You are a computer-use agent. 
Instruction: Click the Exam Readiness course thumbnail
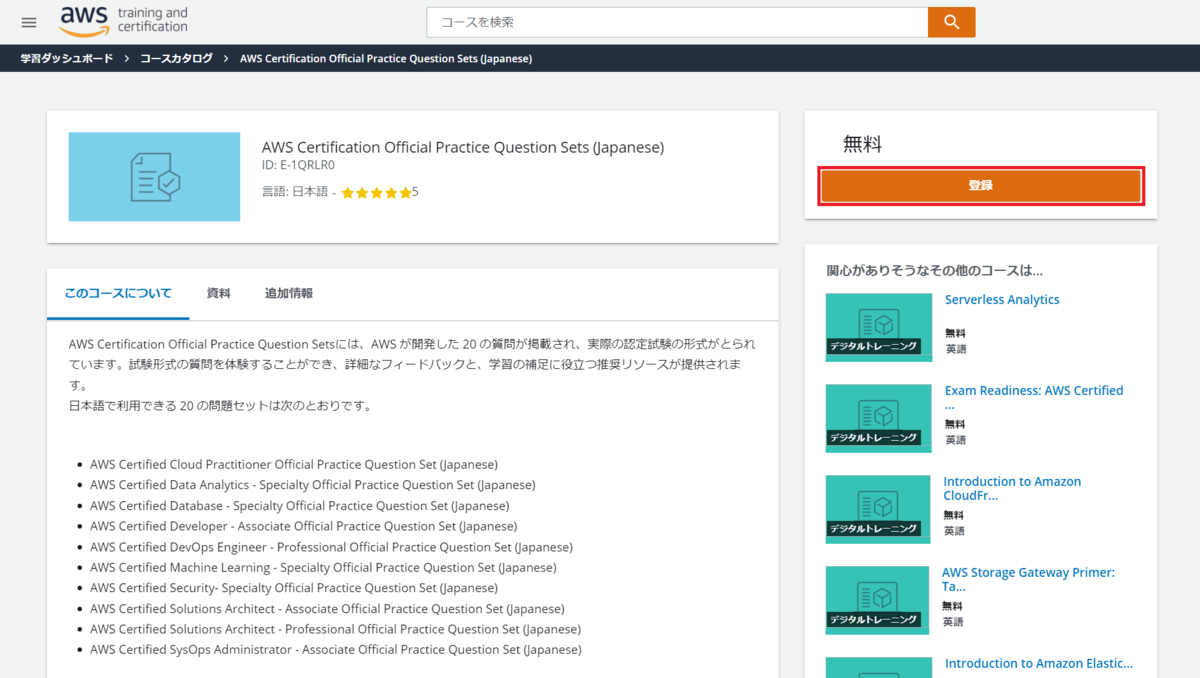(878, 418)
